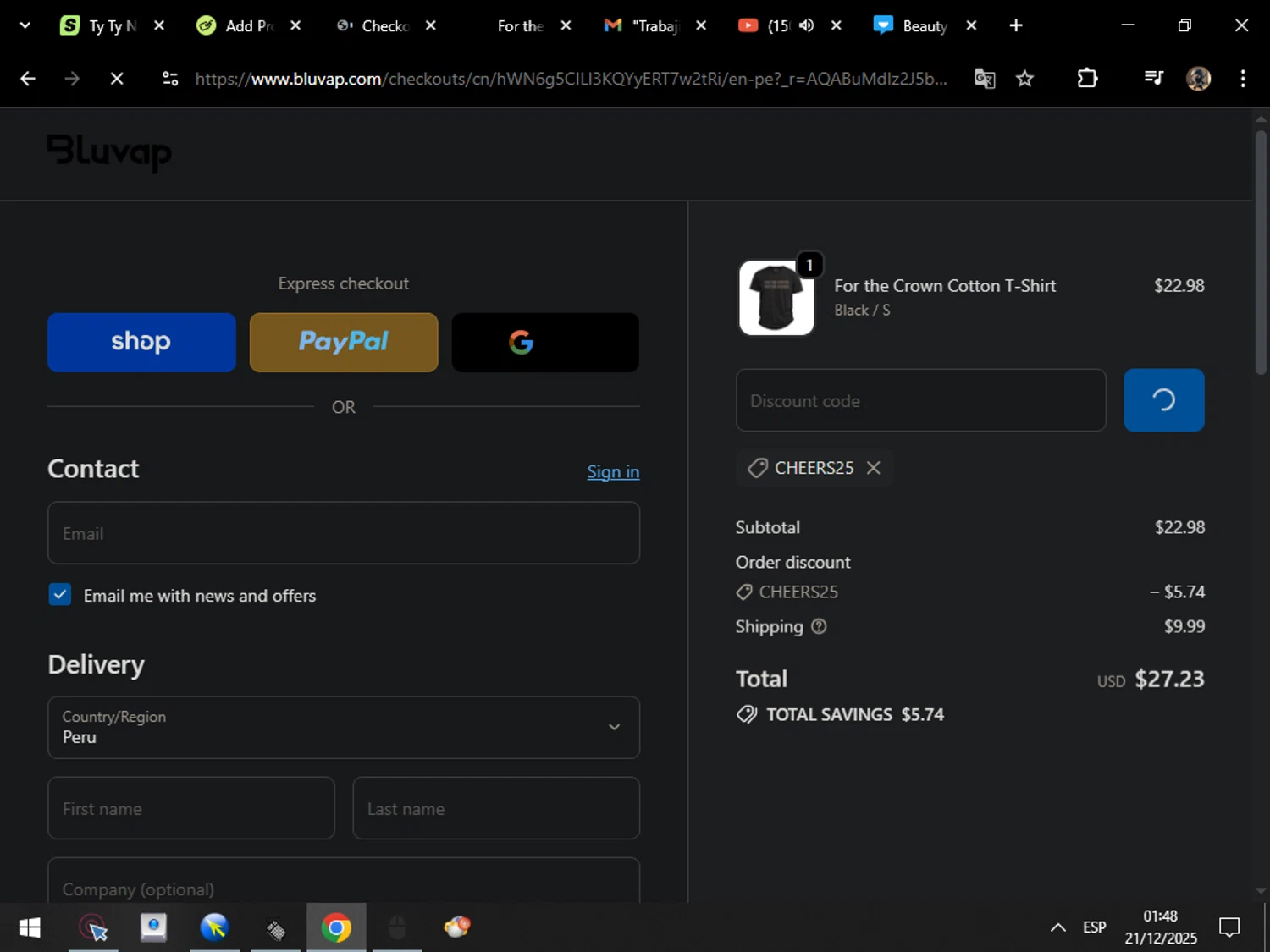Stop loading the page
Viewport: 1270px width, 952px height.
coord(117,79)
